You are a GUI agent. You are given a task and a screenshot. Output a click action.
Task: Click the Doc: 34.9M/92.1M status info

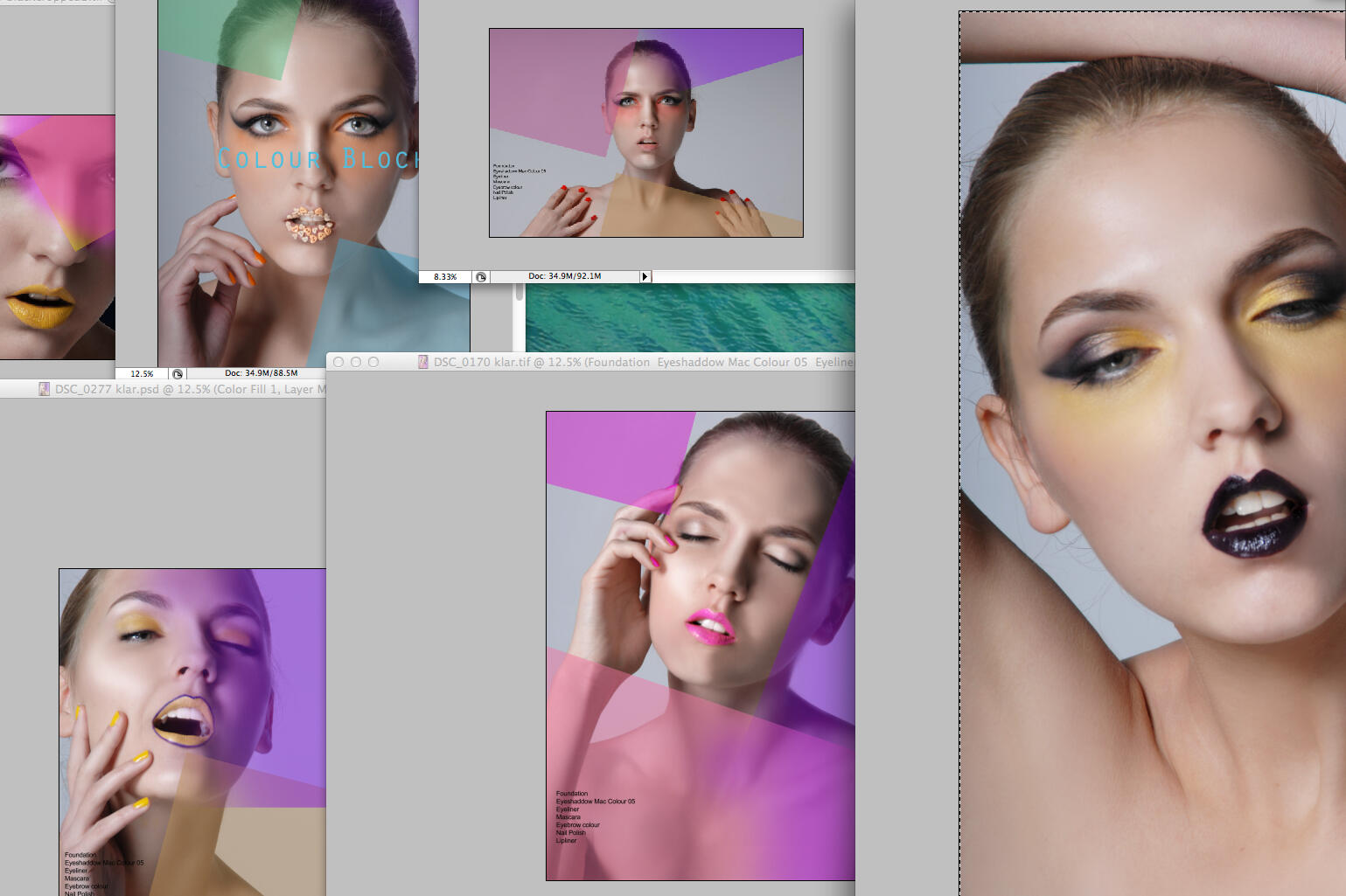[564, 276]
